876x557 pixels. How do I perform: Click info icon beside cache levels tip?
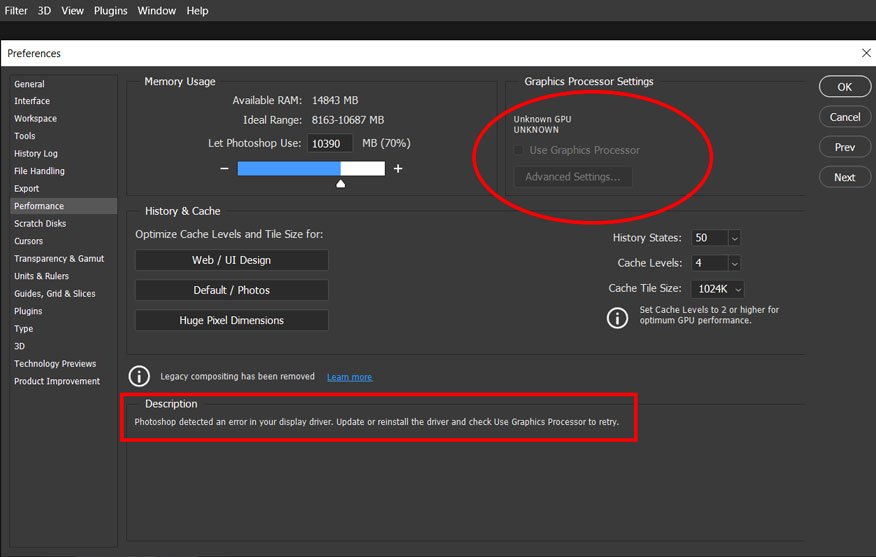(x=617, y=318)
